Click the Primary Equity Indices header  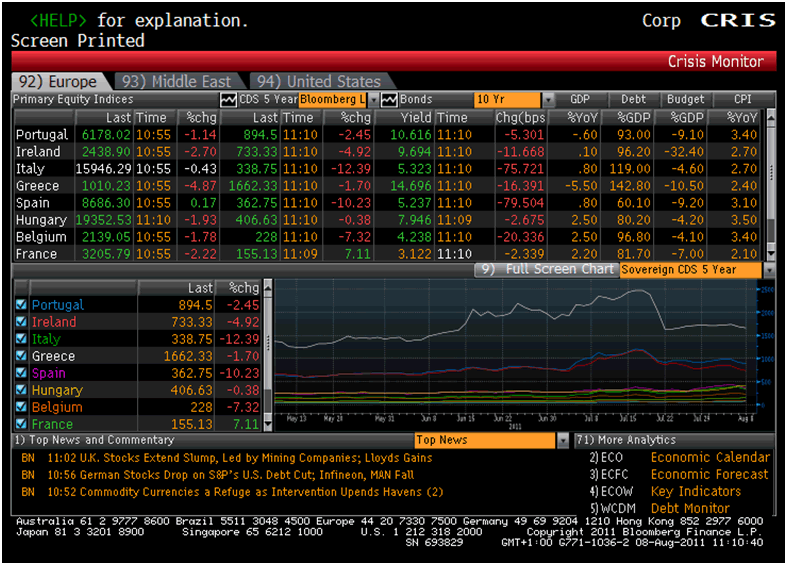click(73, 99)
